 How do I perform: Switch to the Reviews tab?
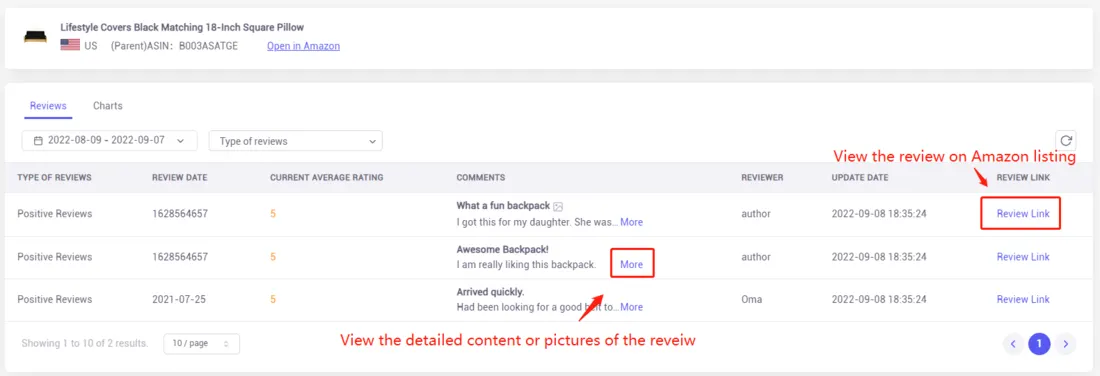point(48,106)
